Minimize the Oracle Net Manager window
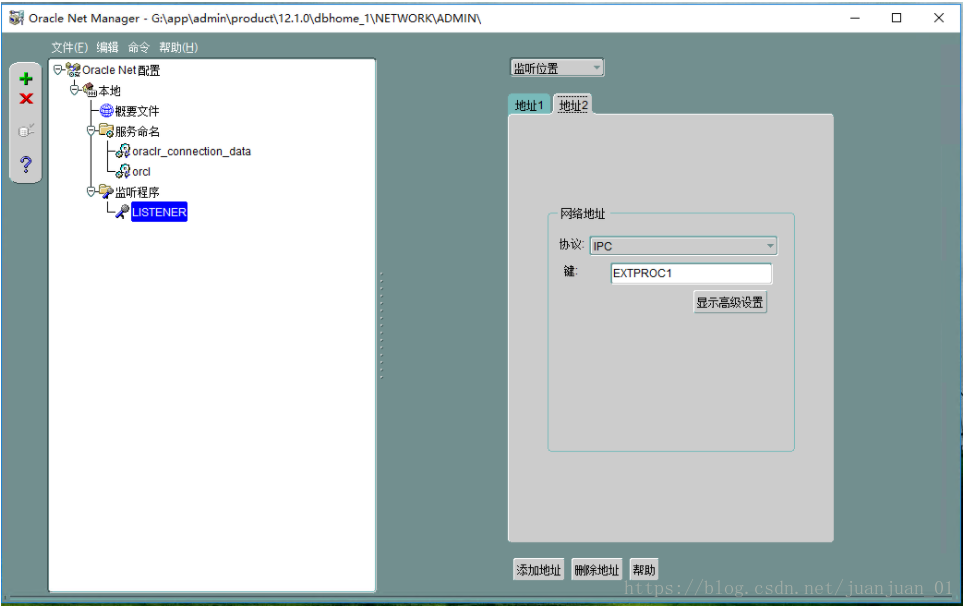The height and width of the screenshot is (608, 965). coord(855,18)
